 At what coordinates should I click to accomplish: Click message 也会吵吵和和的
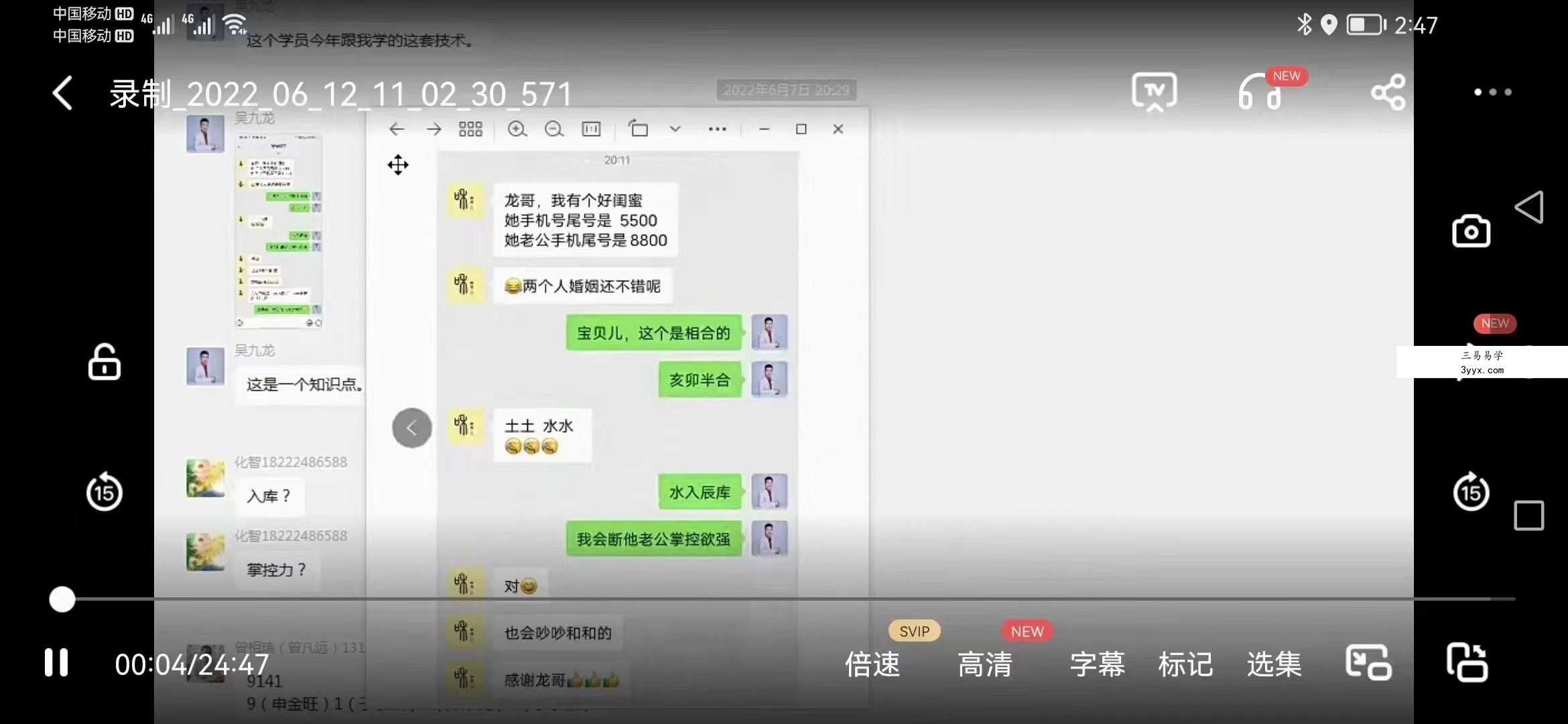[558, 633]
